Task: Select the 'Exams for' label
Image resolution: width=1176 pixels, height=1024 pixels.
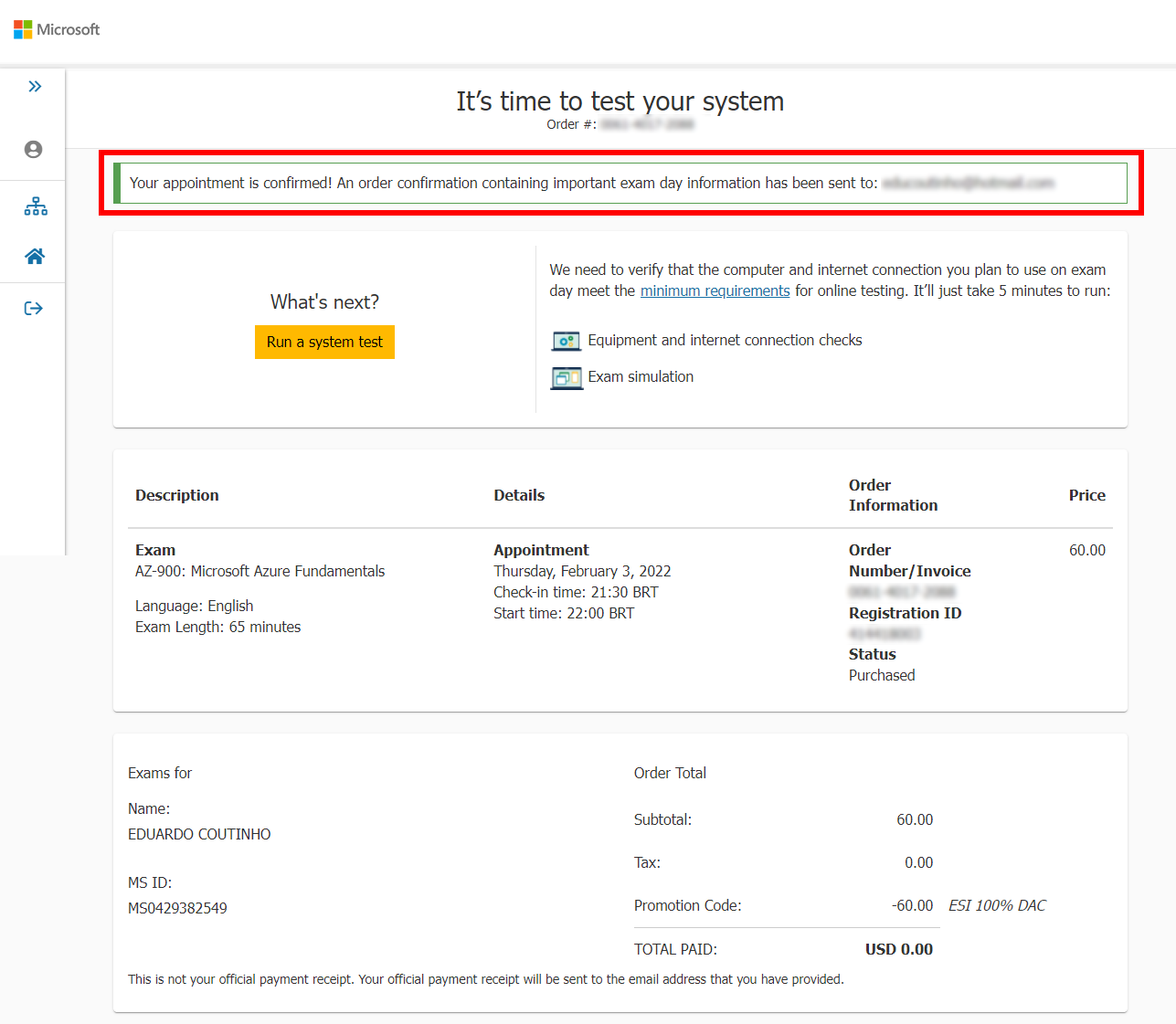Action: pos(160,773)
